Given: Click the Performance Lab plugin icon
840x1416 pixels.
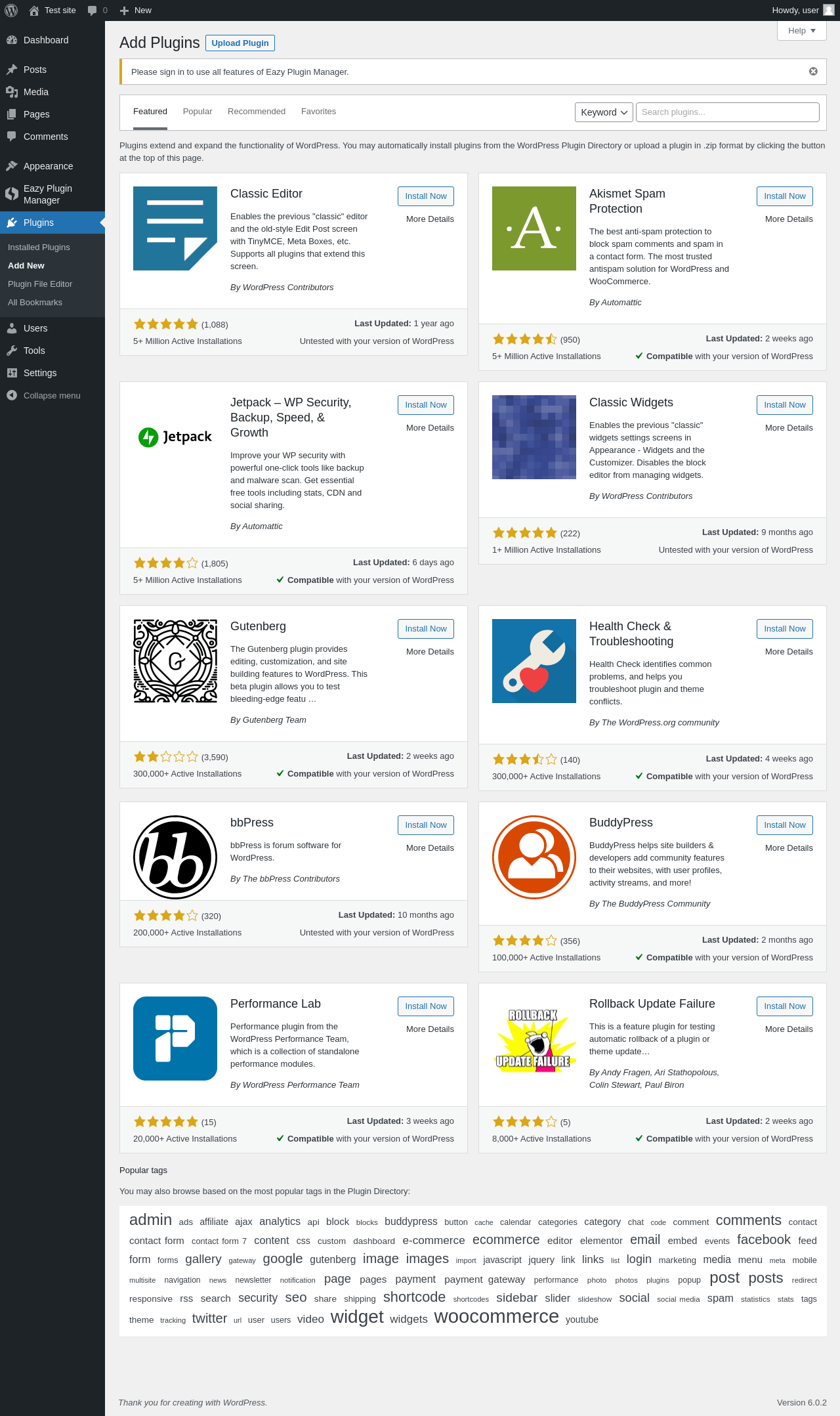Looking at the screenshot, I should click(175, 1039).
